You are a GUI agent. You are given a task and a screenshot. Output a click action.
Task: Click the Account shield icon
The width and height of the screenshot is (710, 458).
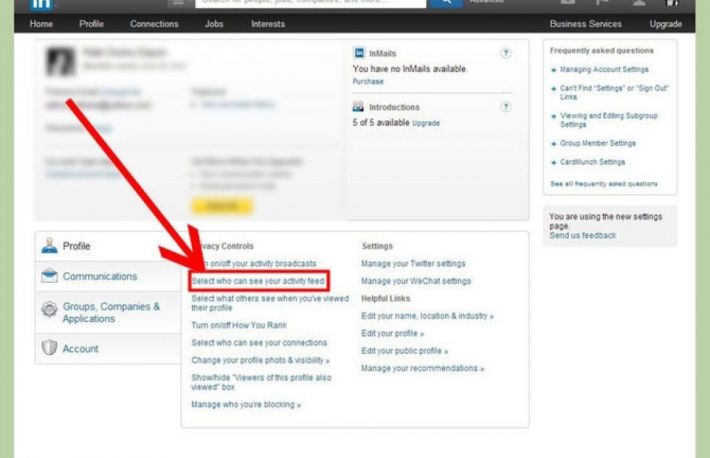coord(48,348)
